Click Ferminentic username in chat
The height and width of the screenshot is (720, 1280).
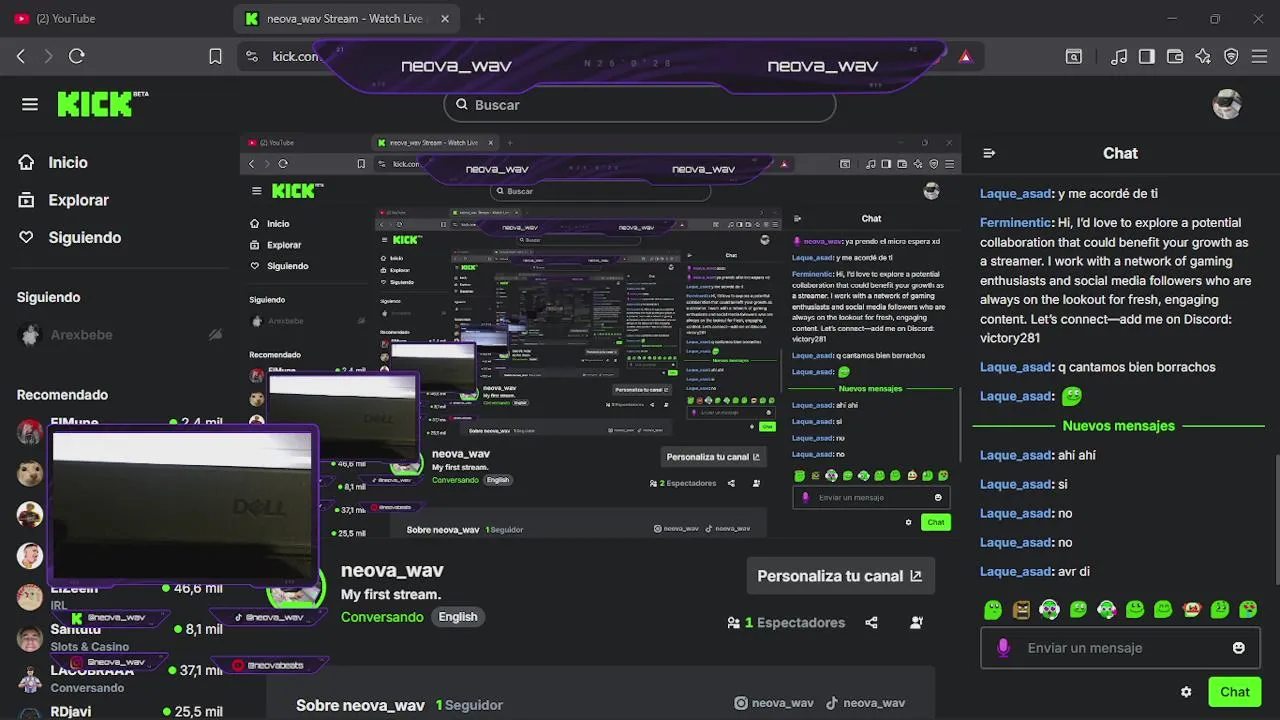pyautogui.click(x=1015, y=223)
